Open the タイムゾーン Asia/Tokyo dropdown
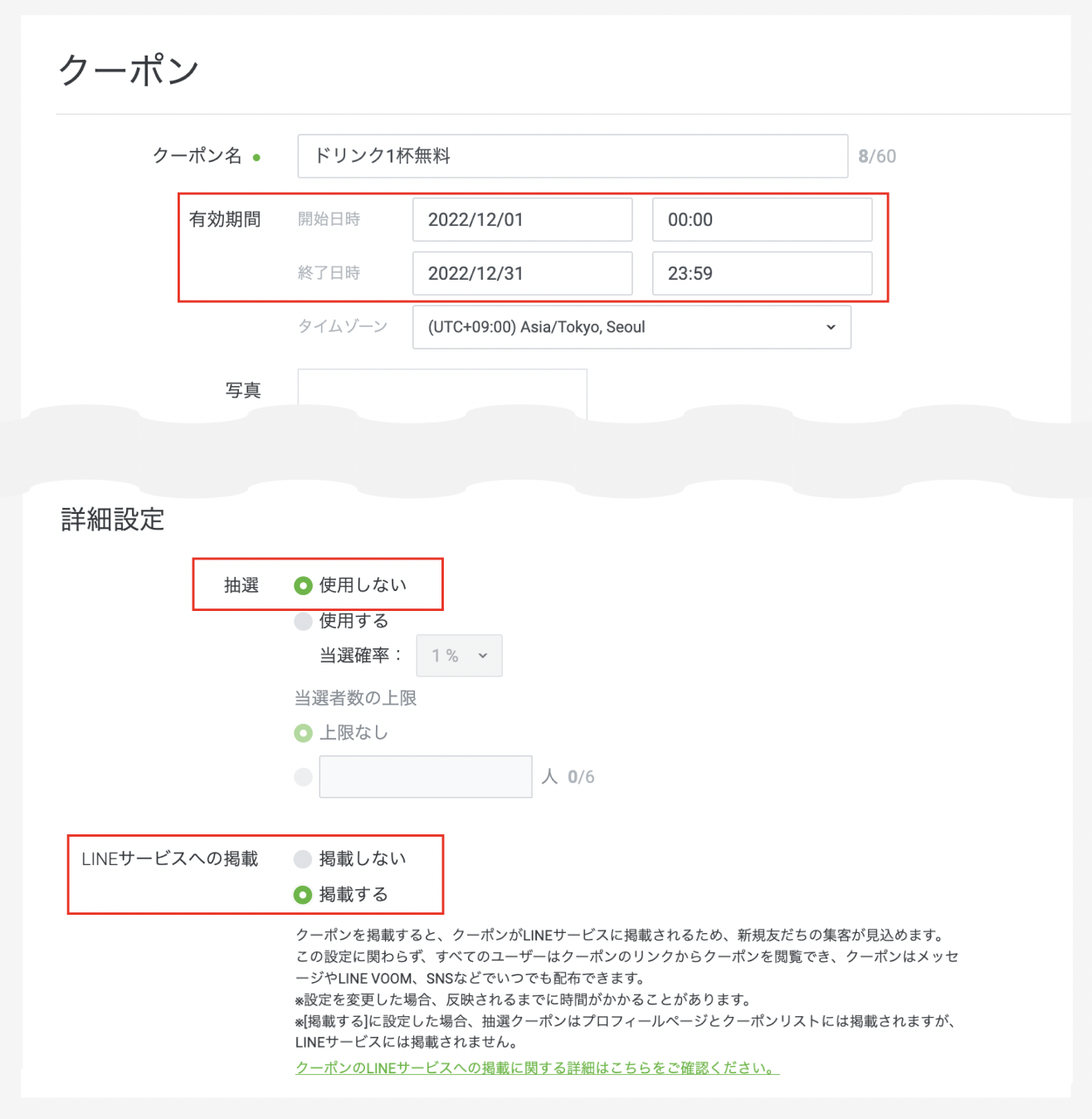 click(631, 327)
